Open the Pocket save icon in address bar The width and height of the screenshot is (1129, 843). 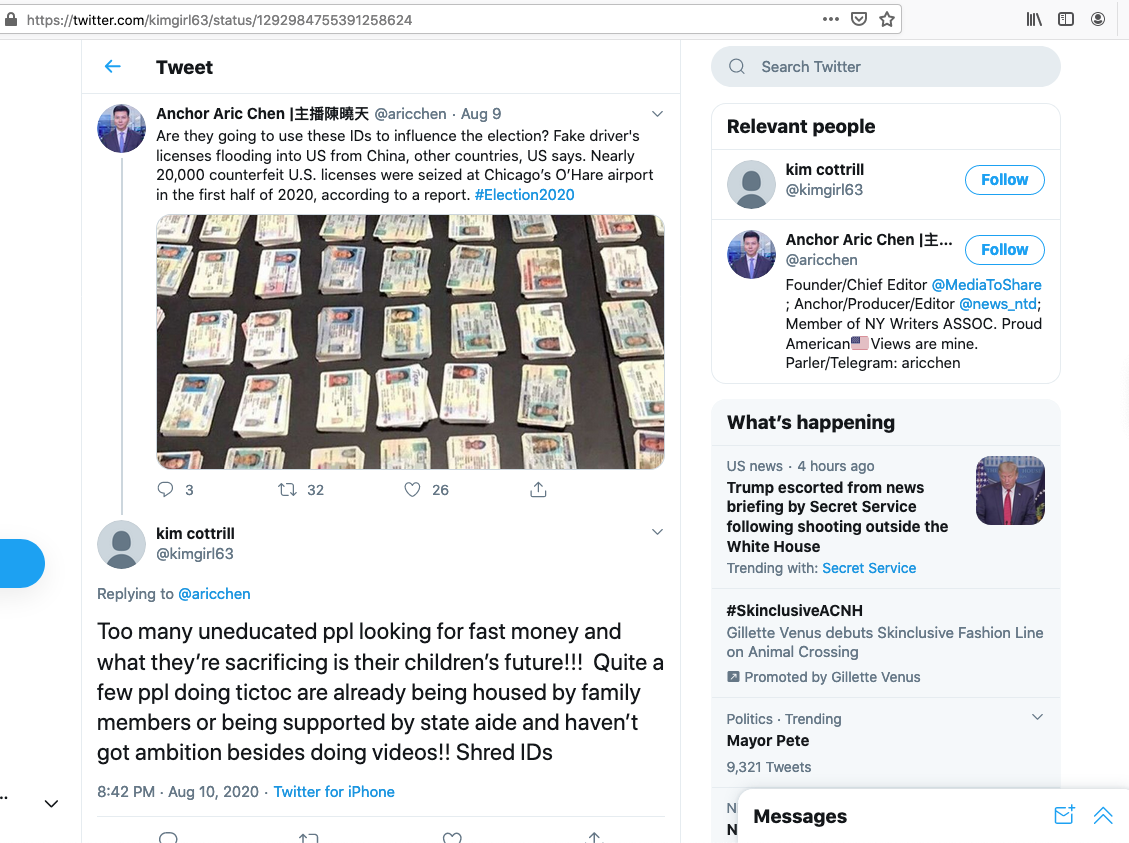click(x=859, y=19)
